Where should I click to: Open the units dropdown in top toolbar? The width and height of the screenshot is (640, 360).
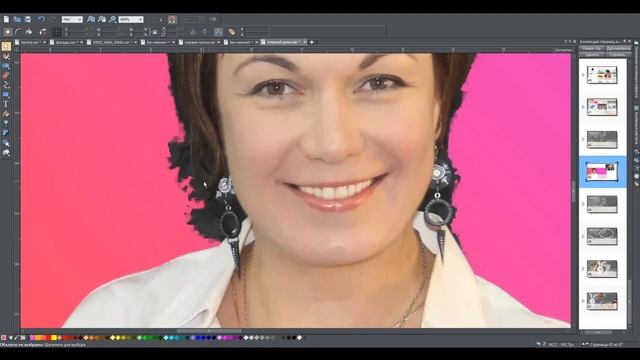coord(72,19)
